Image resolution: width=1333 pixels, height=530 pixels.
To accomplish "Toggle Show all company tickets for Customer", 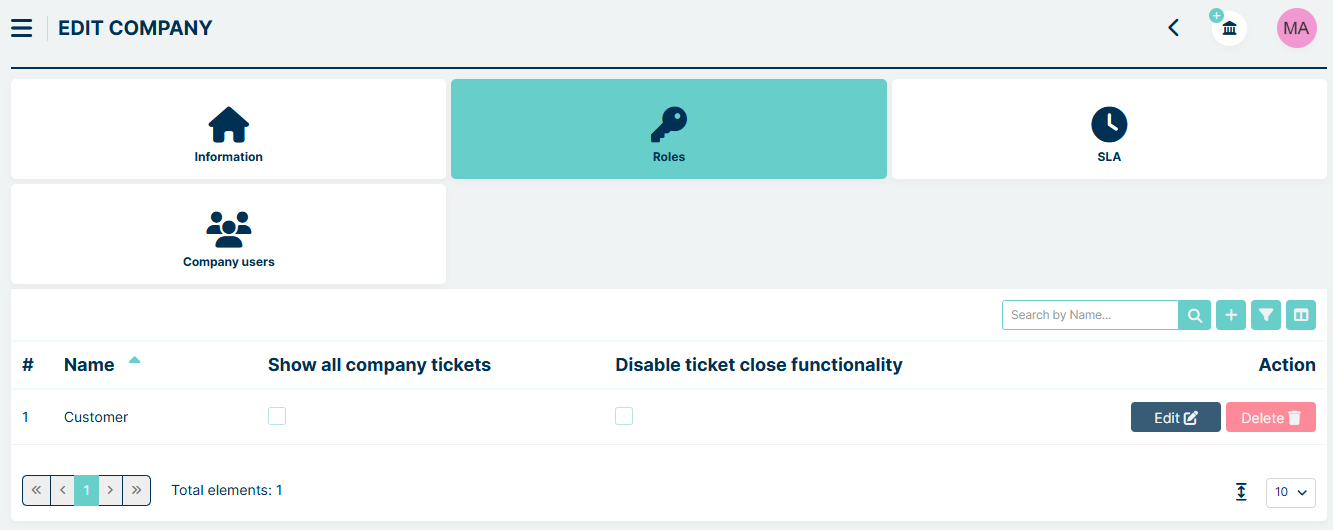I will (x=277, y=416).
